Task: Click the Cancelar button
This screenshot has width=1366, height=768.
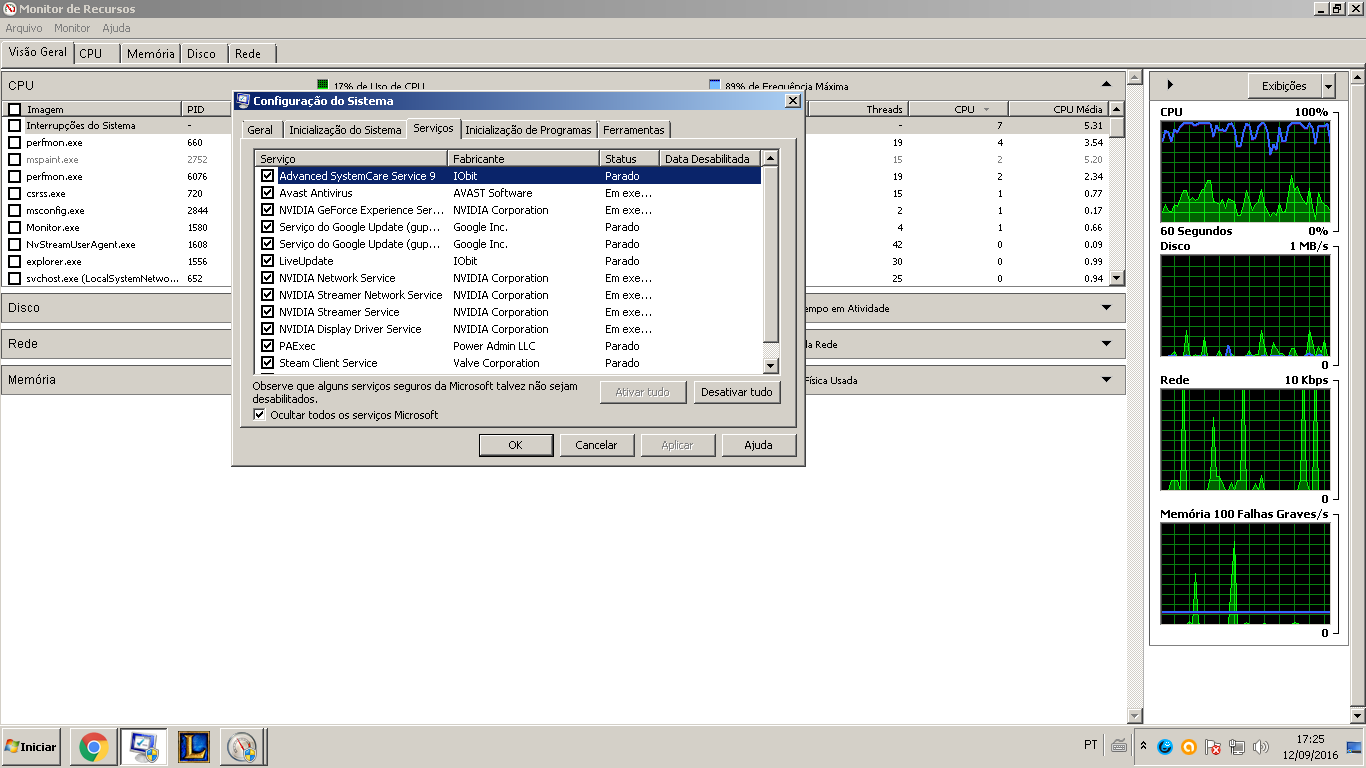Action: click(x=596, y=445)
